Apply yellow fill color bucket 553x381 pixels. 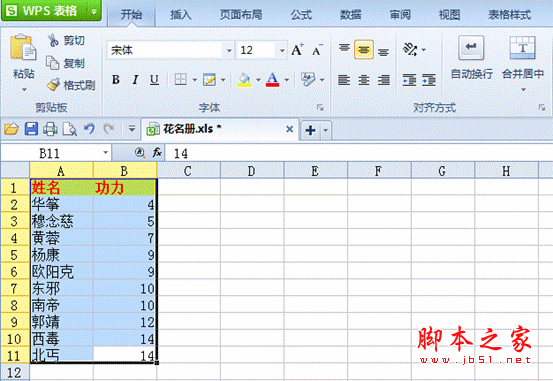pyautogui.click(x=245, y=80)
